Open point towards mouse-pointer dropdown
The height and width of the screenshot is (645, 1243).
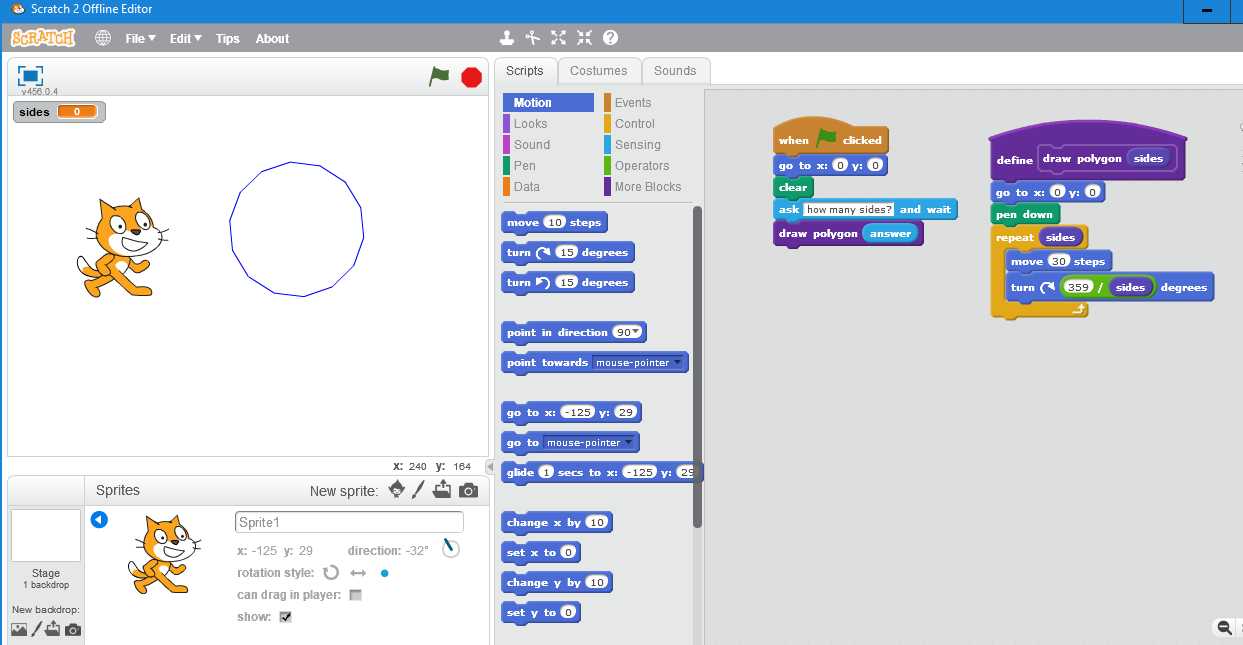pos(677,363)
